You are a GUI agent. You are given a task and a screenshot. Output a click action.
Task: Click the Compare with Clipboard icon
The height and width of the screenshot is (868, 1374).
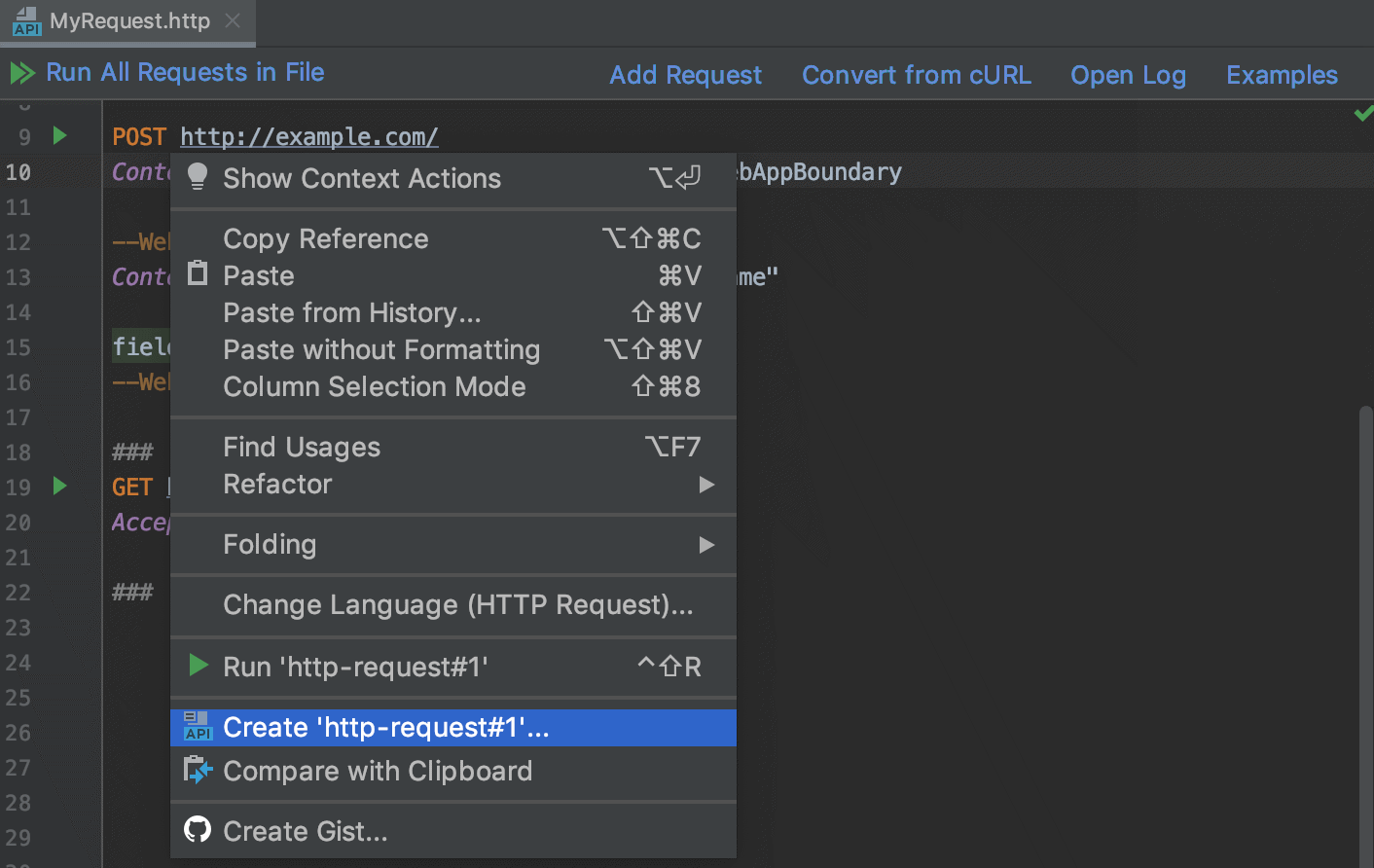tap(198, 773)
